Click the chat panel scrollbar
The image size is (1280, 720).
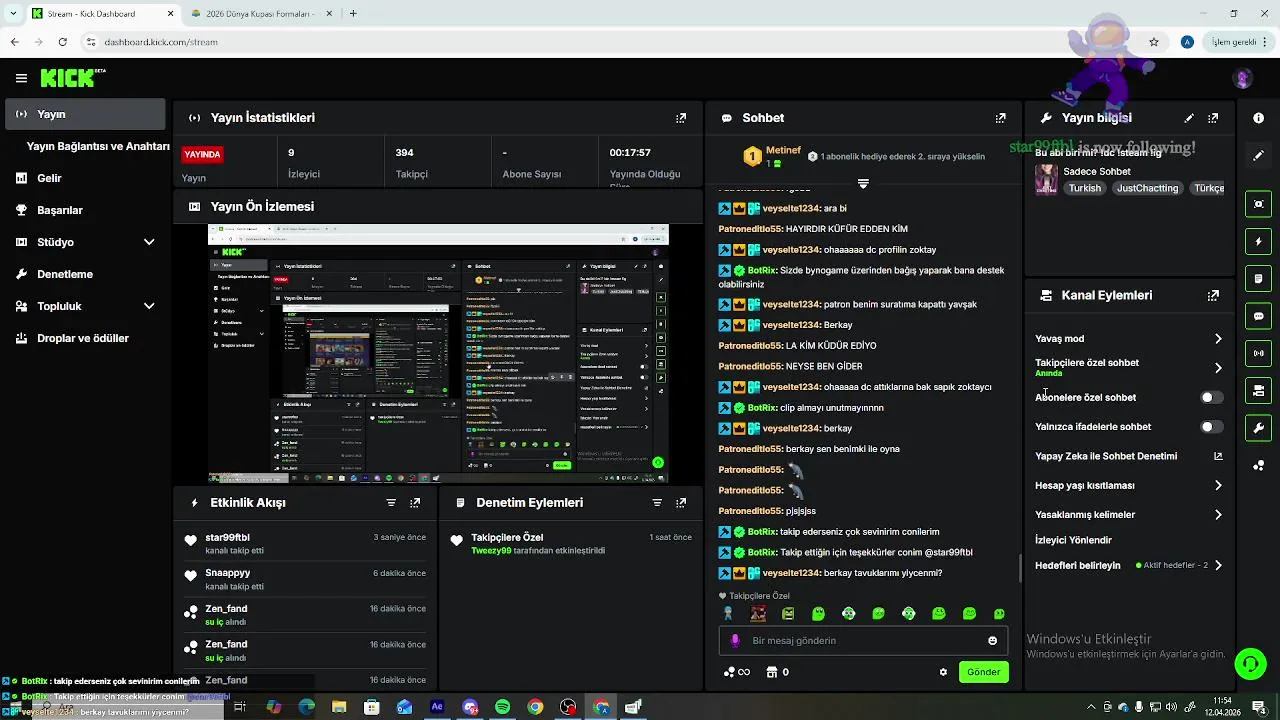click(1020, 568)
